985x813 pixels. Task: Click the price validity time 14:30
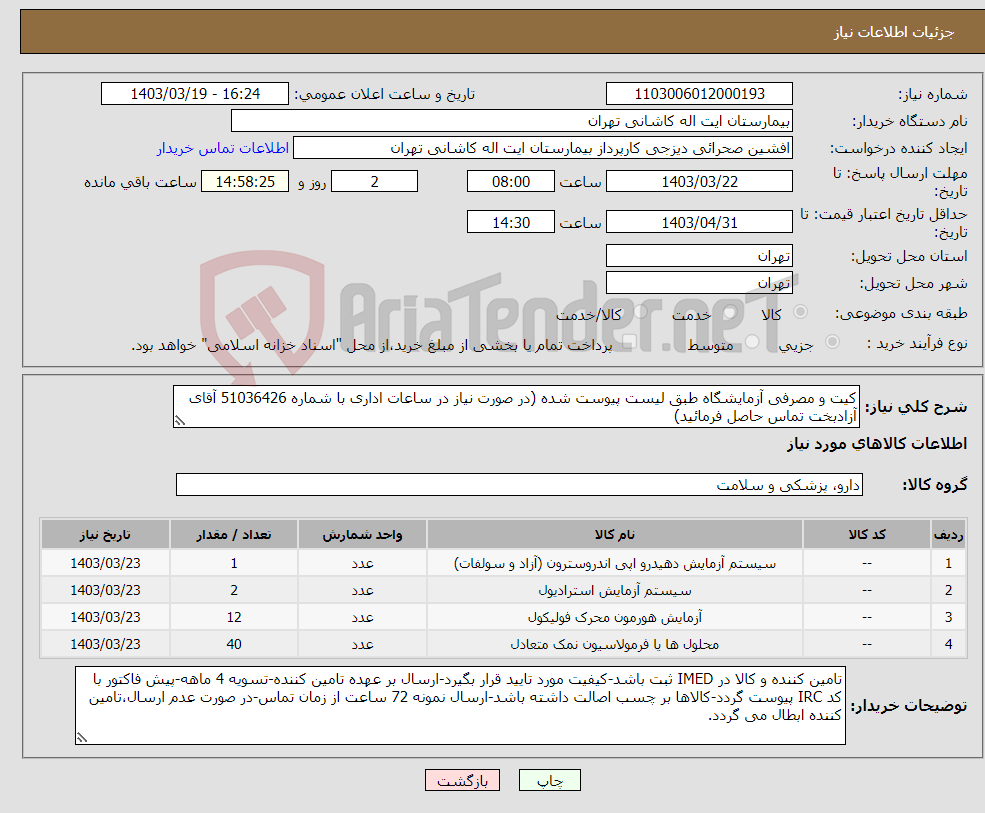point(511,222)
